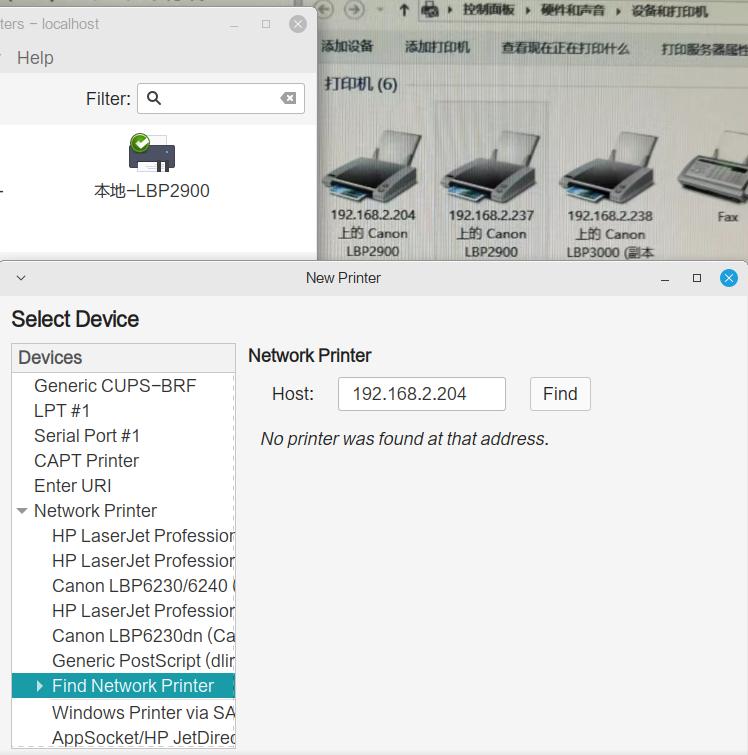Open the New Printer window menu chevron
The width and height of the screenshot is (748, 755).
pyautogui.click(x=21, y=278)
